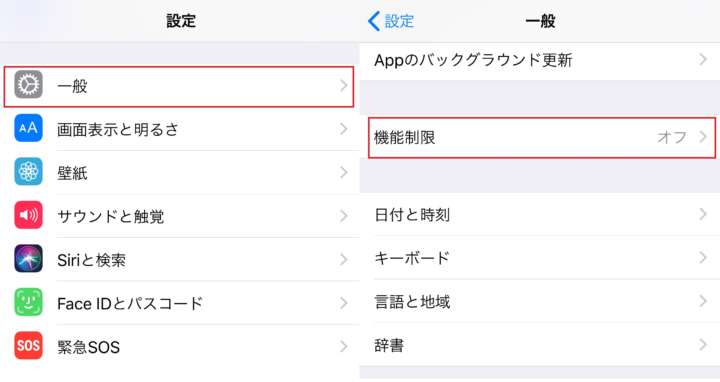
Task: Expand the 日付と時刻 row chevron
Action: (x=703, y=214)
